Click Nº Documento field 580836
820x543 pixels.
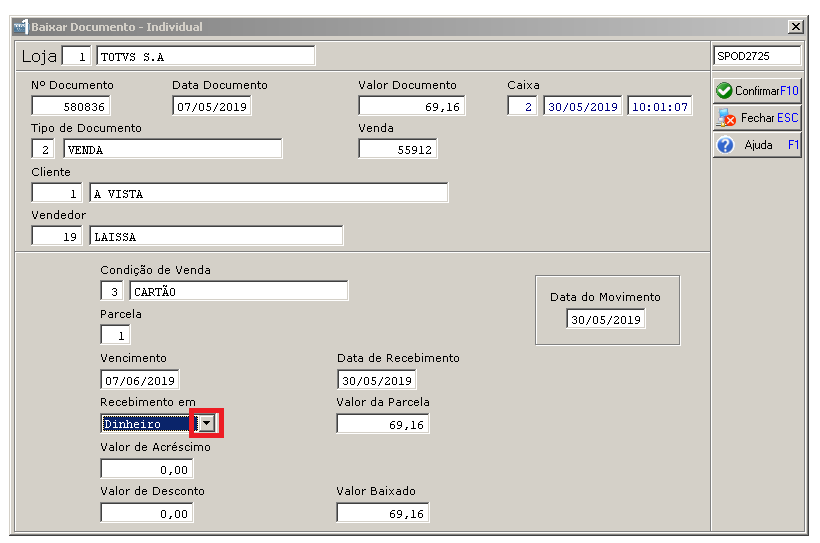(71, 106)
